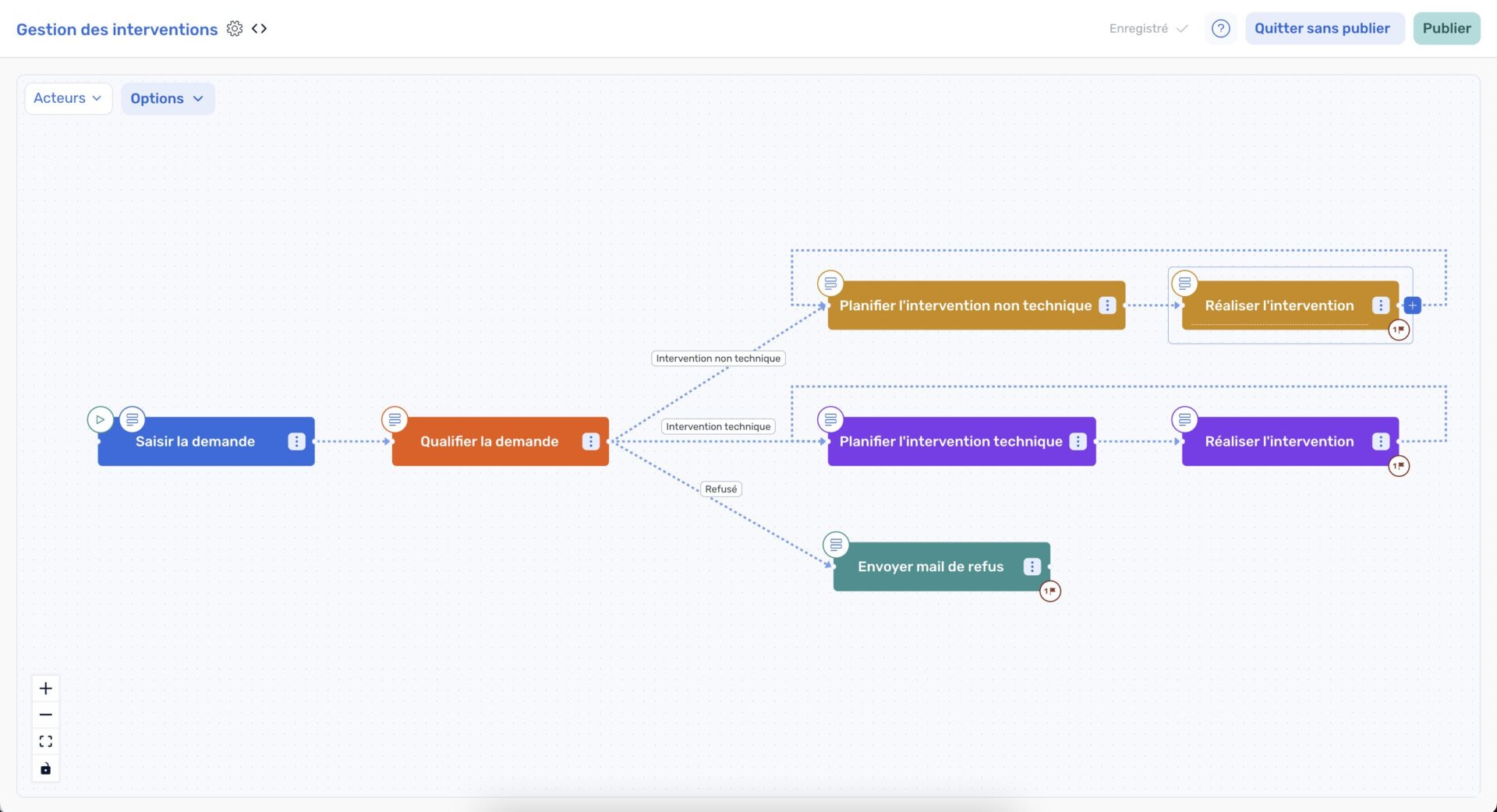Open the options menu on Saisir la demande

pyautogui.click(x=296, y=442)
